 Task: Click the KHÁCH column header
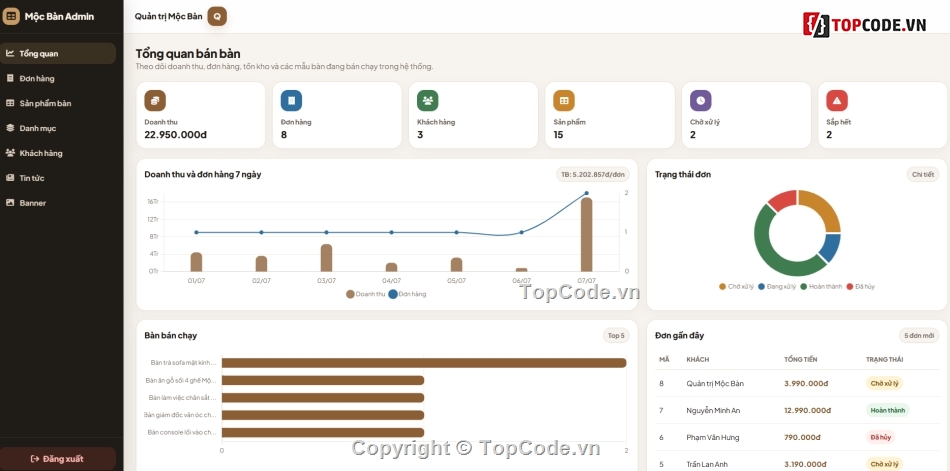pyautogui.click(x=697, y=359)
